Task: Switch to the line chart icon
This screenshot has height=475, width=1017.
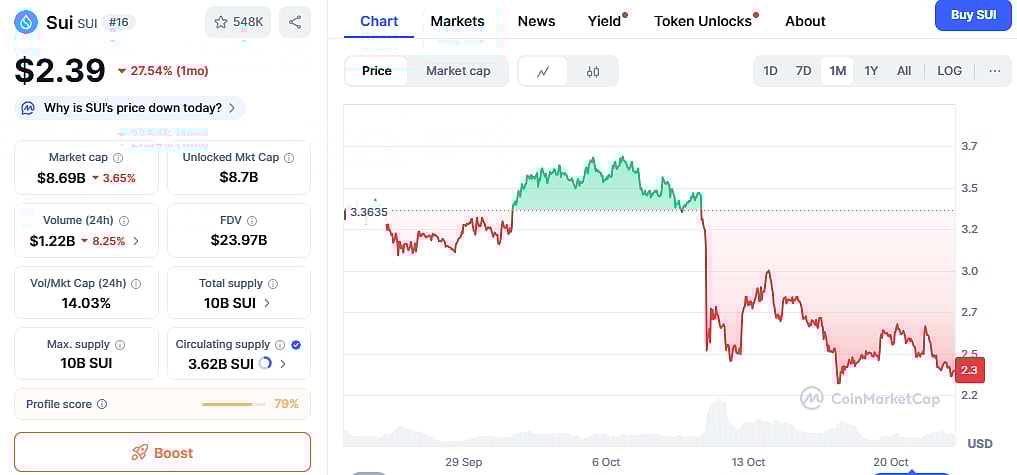Action: [x=543, y=71]
